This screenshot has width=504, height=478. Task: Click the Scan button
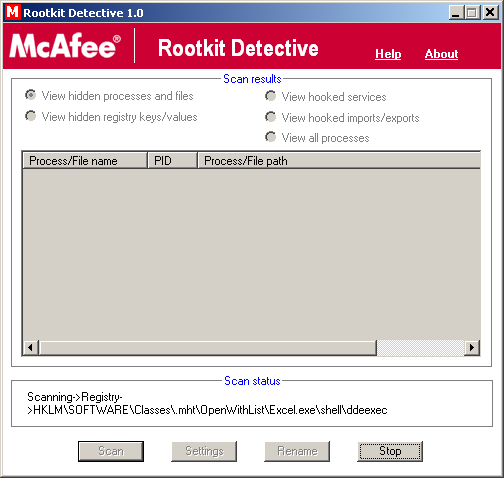click(x=111, y=451)
